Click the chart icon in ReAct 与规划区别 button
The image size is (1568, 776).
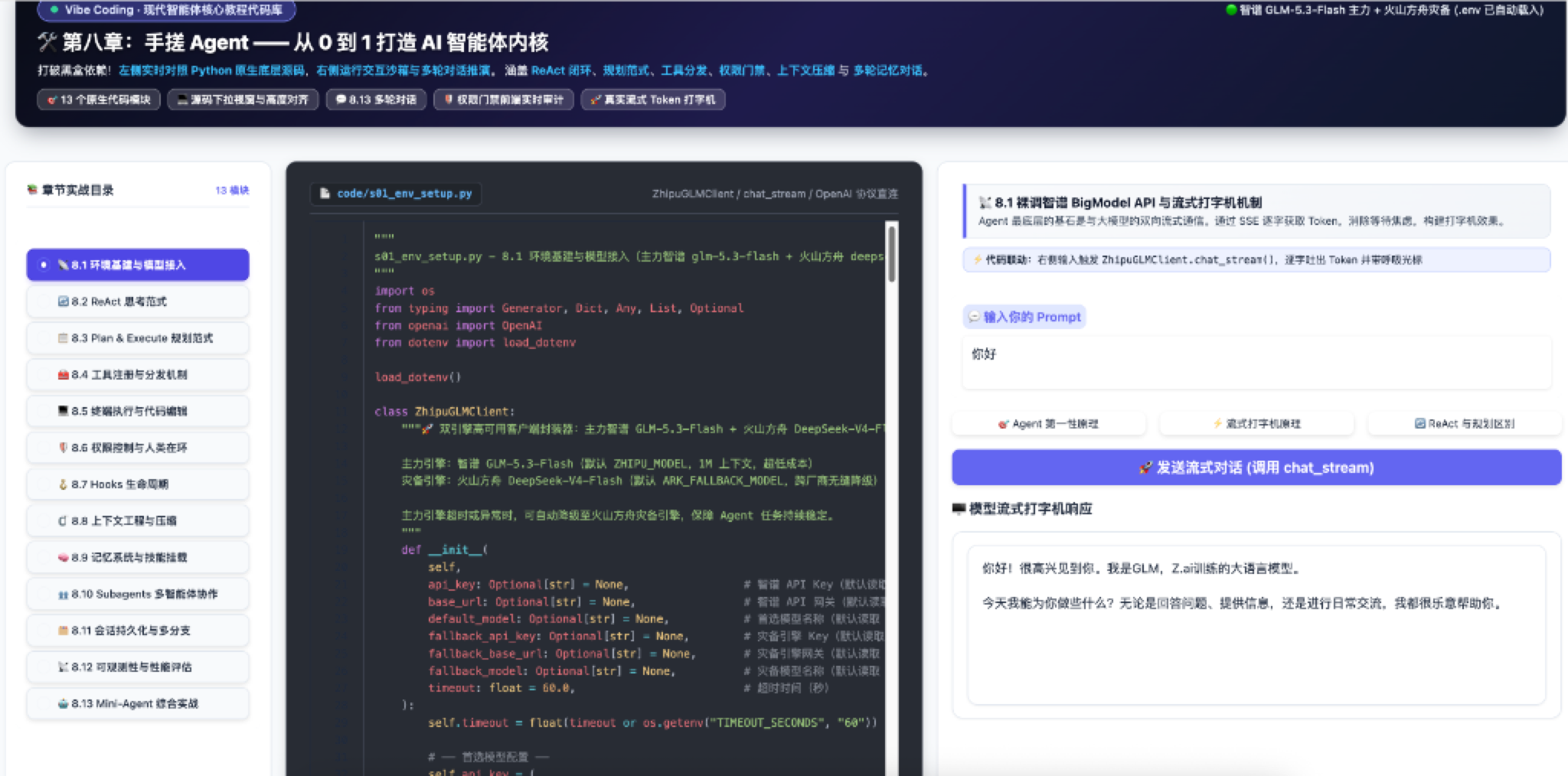(1419, 424)
